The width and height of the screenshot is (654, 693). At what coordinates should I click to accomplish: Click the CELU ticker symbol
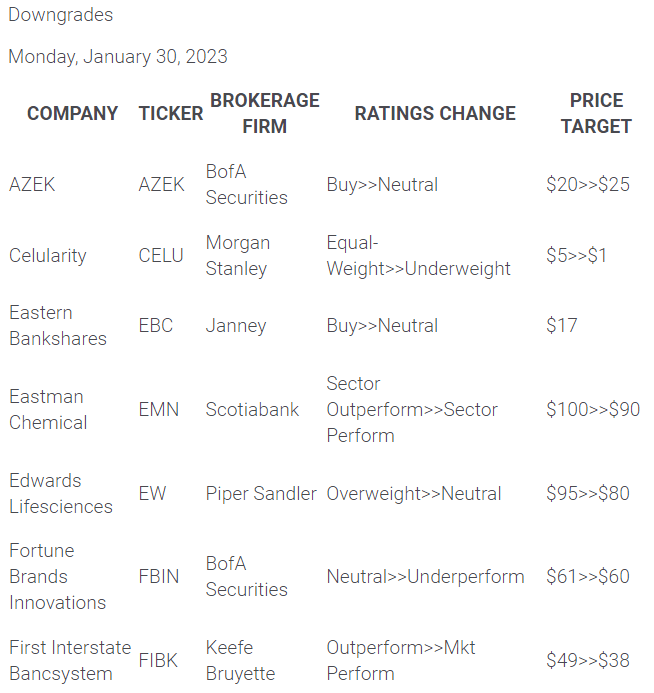161,255
